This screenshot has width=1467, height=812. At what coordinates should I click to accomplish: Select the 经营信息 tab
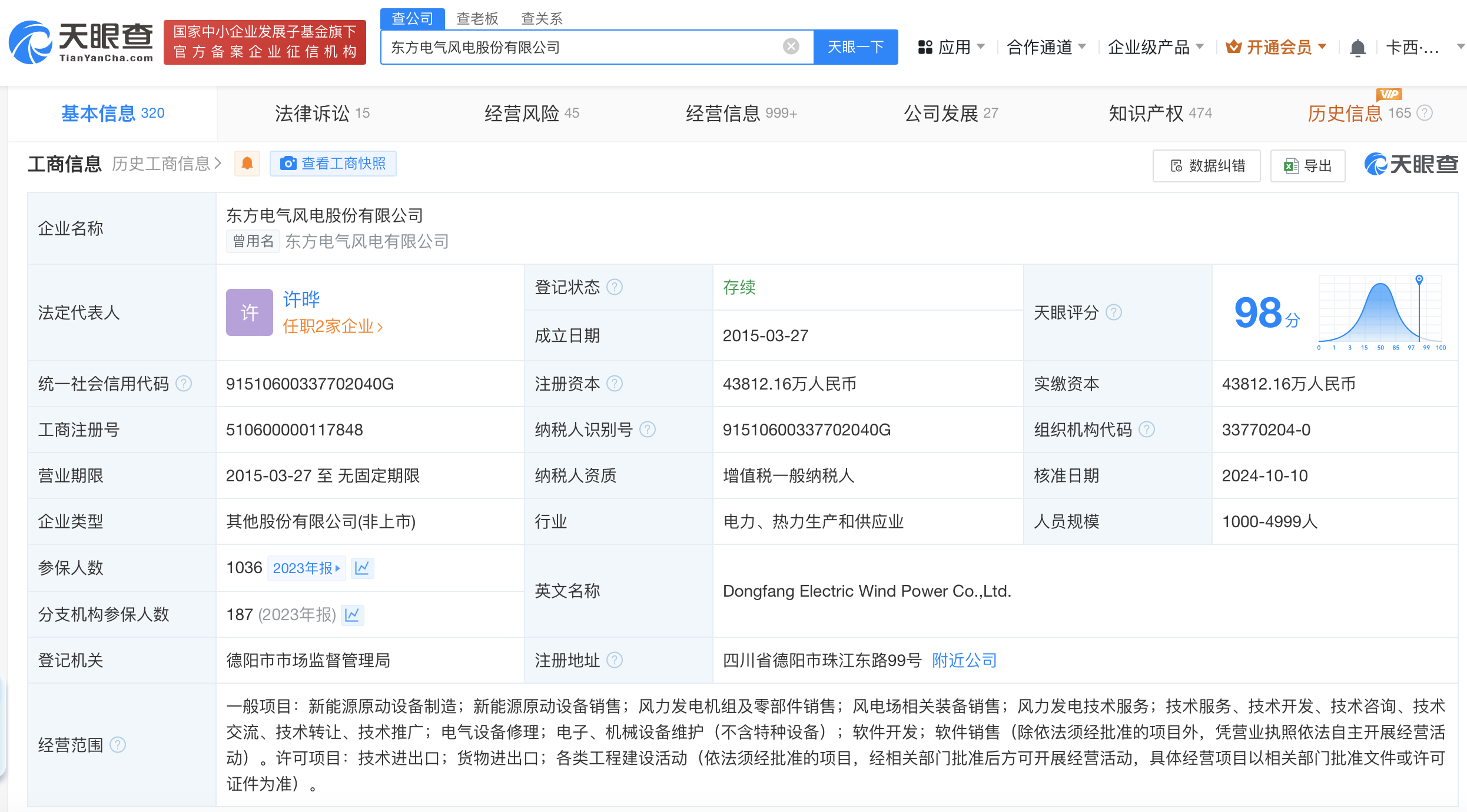click(742, 113)
